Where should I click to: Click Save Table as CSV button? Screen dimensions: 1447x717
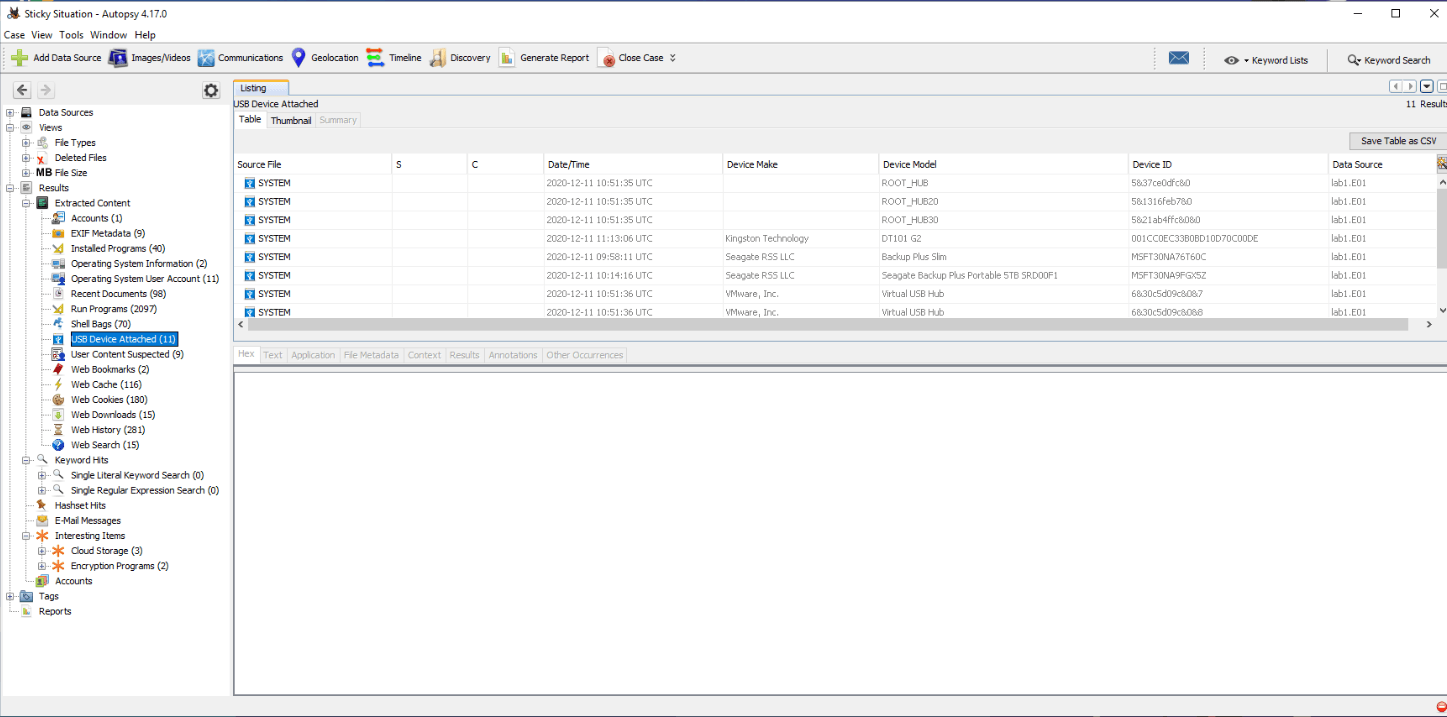click(x=1398, y=141)
